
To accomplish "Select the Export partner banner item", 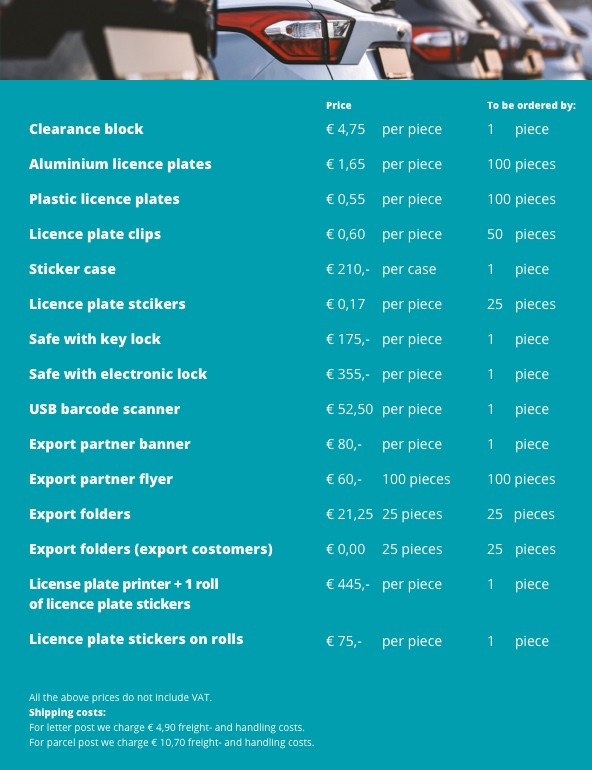I will point(109,444).
